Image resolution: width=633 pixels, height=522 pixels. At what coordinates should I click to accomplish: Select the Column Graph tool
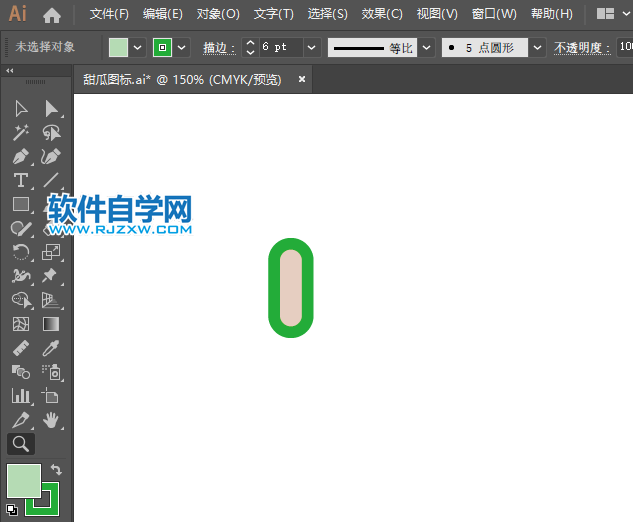21,396
